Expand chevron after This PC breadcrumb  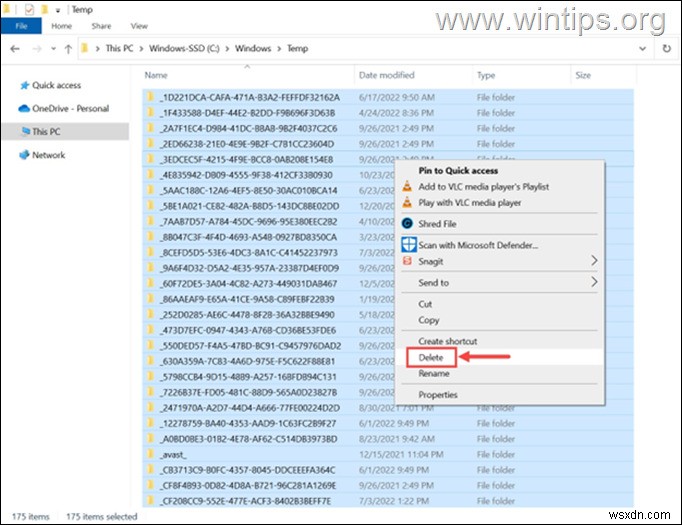click(141, 49)
